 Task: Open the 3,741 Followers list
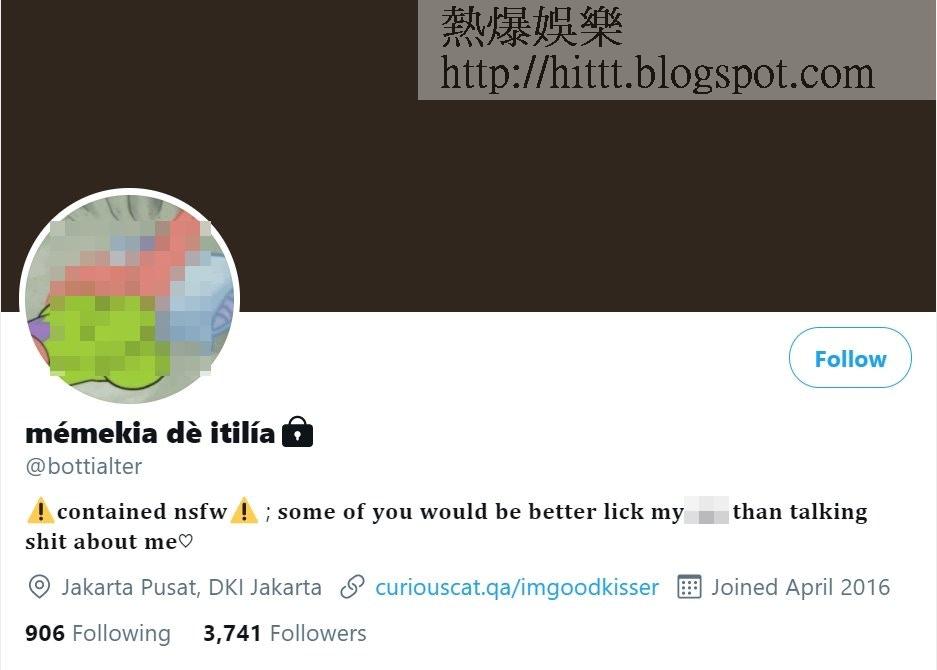(284, 633)
